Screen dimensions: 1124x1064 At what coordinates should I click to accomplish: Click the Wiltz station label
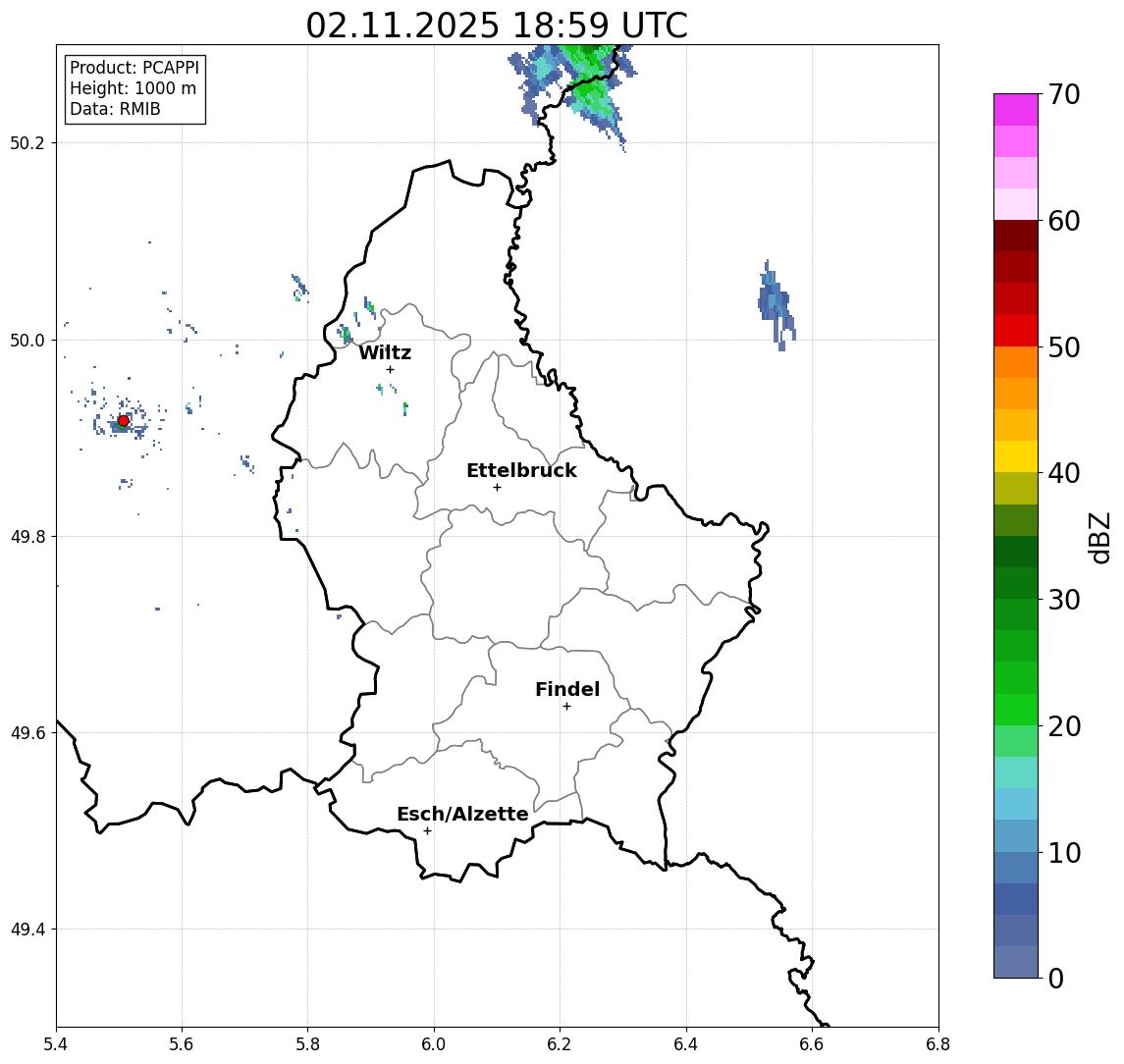[x=385, y=352]
